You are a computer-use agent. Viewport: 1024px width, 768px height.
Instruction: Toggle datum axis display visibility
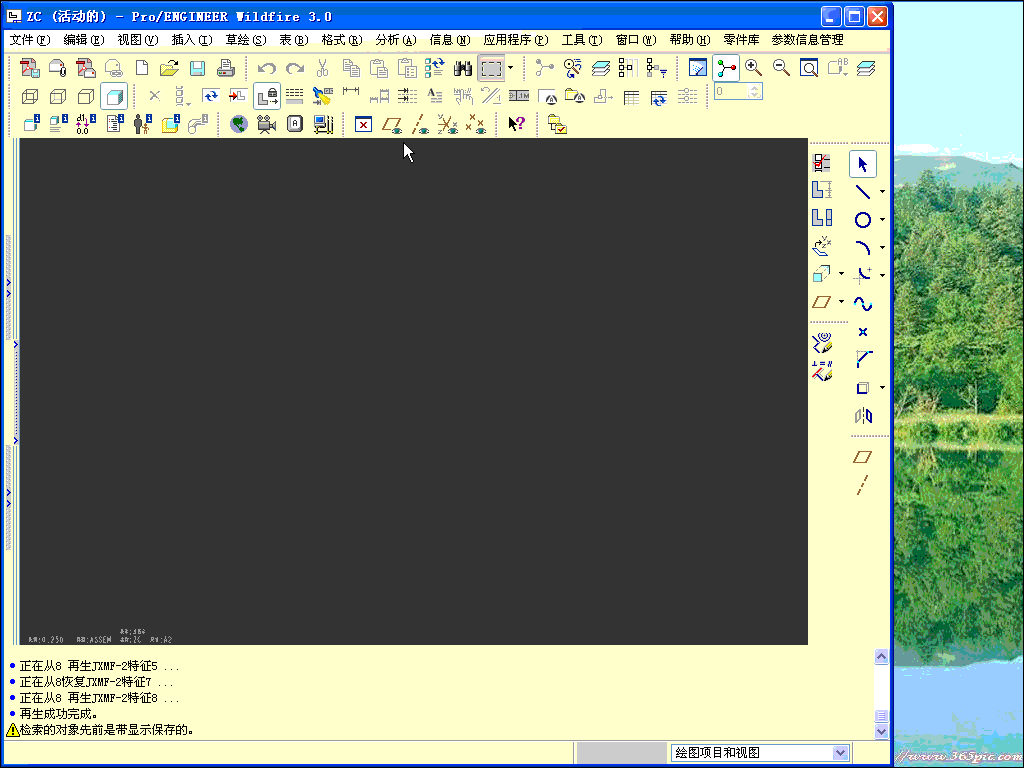click(421, 124)
